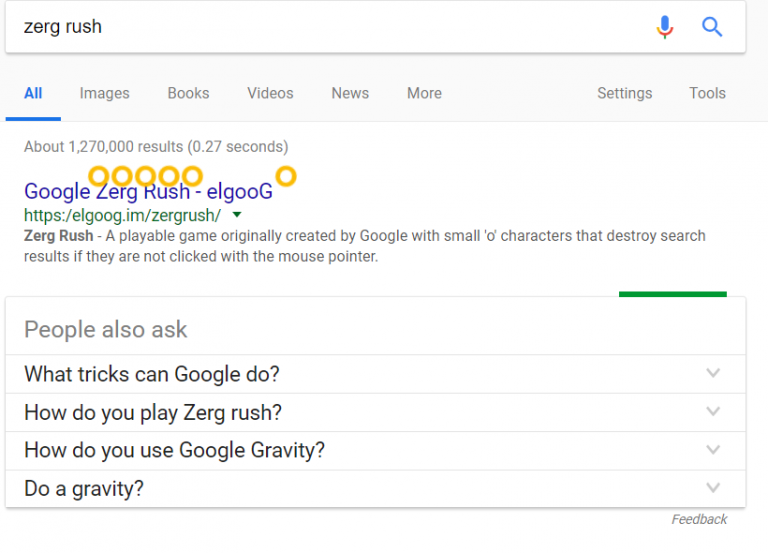Switch to the Images tab

(x=104, y=93)
